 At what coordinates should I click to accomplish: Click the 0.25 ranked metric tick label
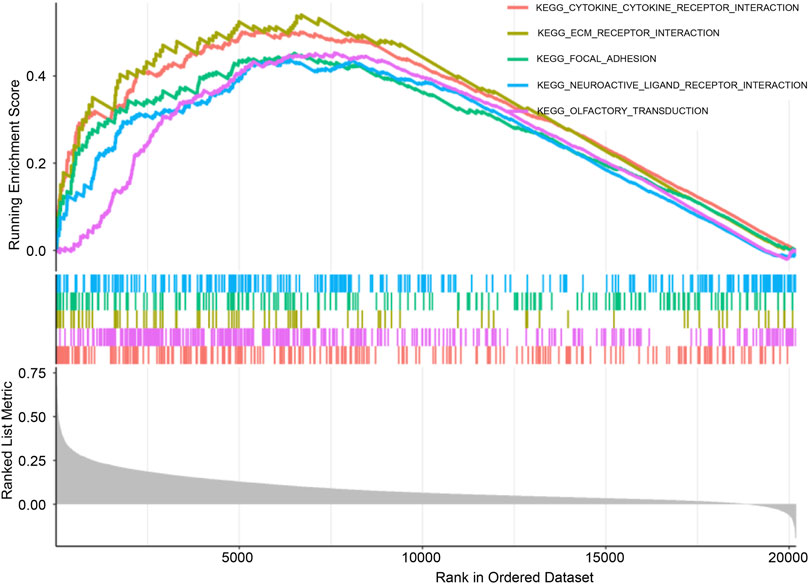click(x=32, y=461)
